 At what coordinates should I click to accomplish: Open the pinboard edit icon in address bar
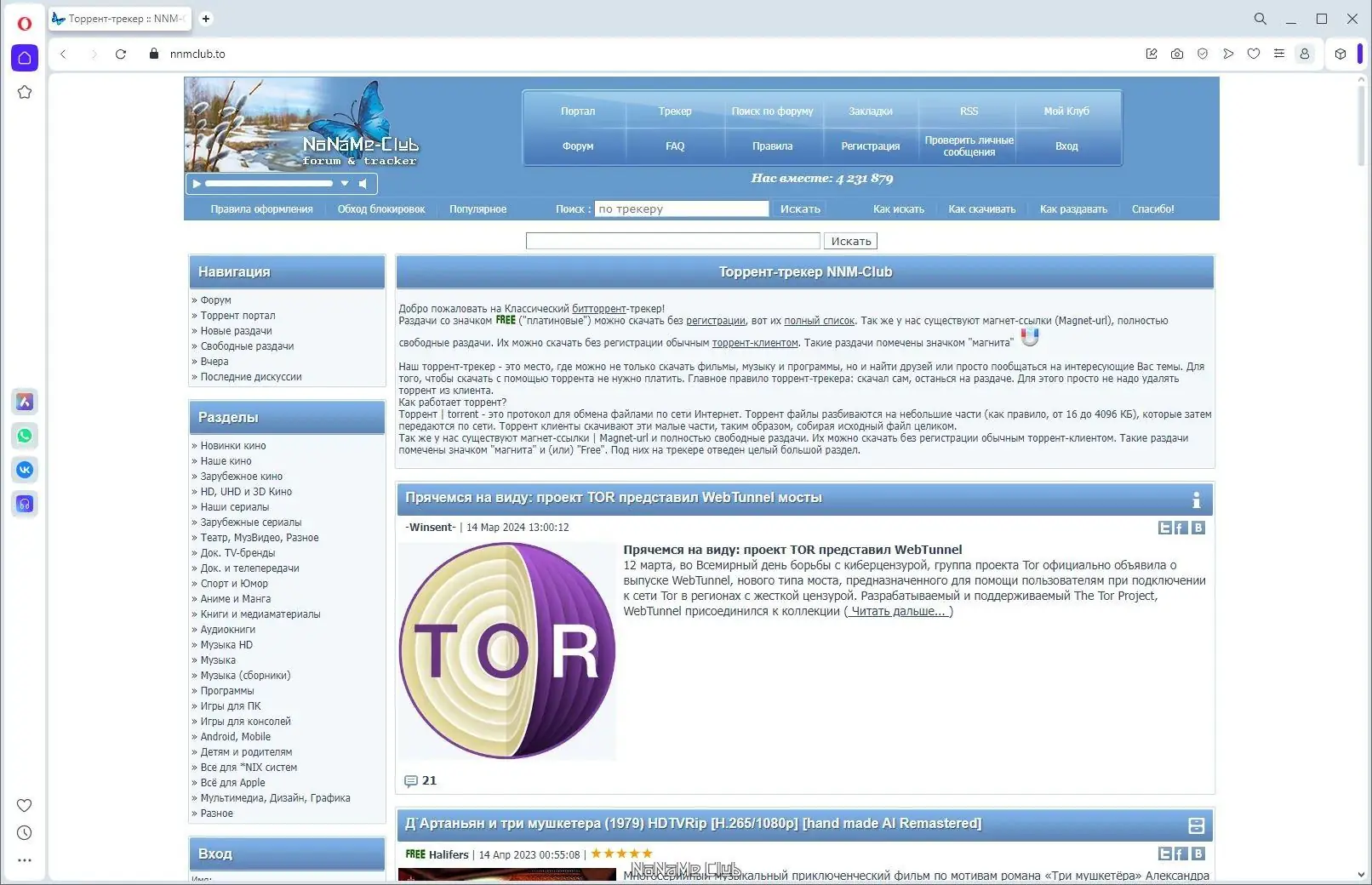point(1152,54)
